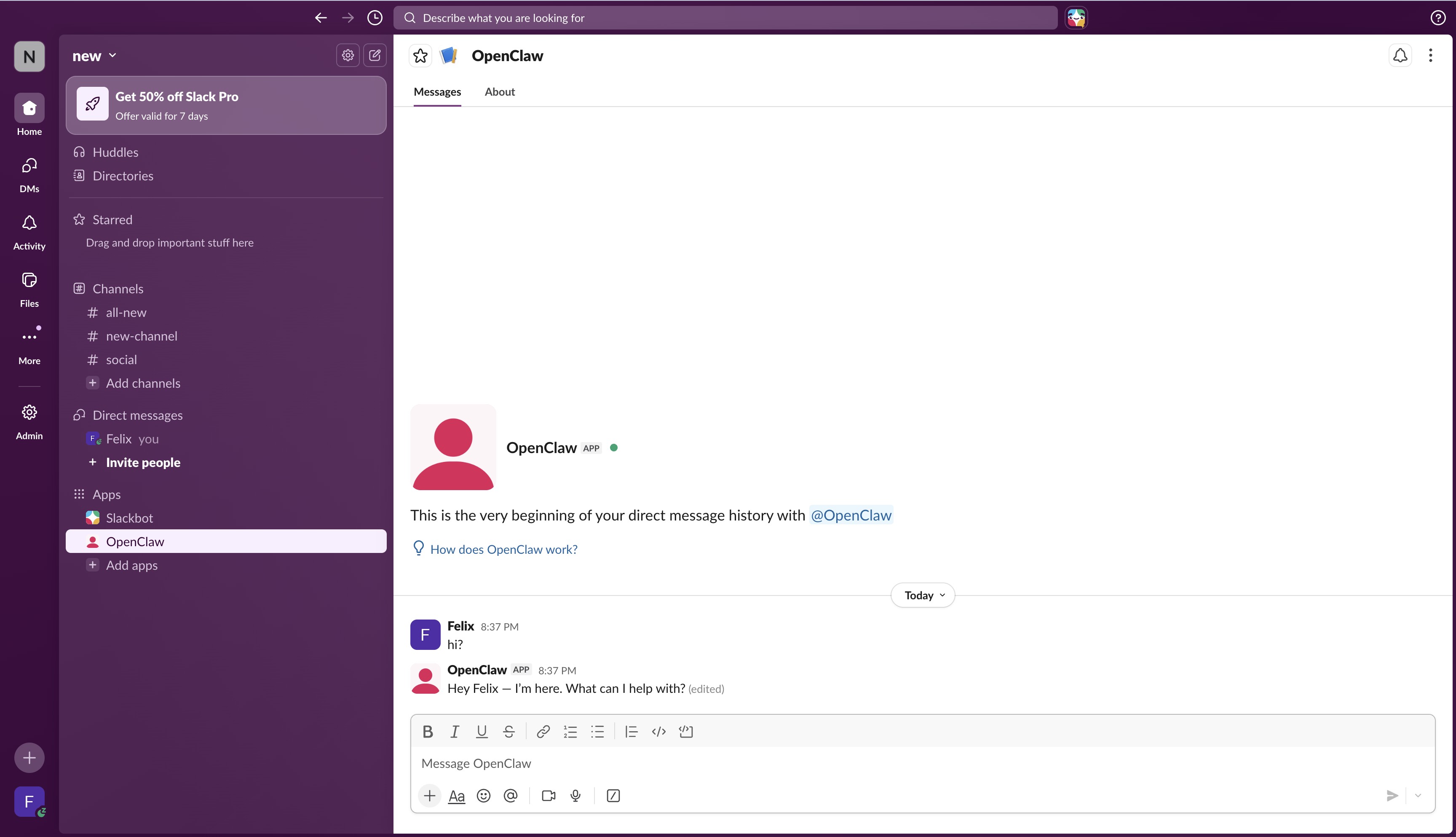This screenshot has width=1456, height=837.
Task: Send the message now
Action: click(x=1392, y=796)
